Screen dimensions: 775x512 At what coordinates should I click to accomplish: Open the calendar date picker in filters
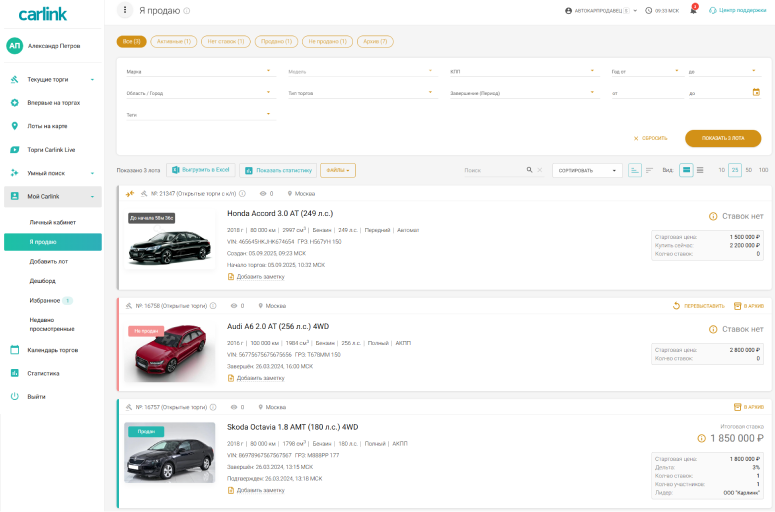(x=756, y=93)
